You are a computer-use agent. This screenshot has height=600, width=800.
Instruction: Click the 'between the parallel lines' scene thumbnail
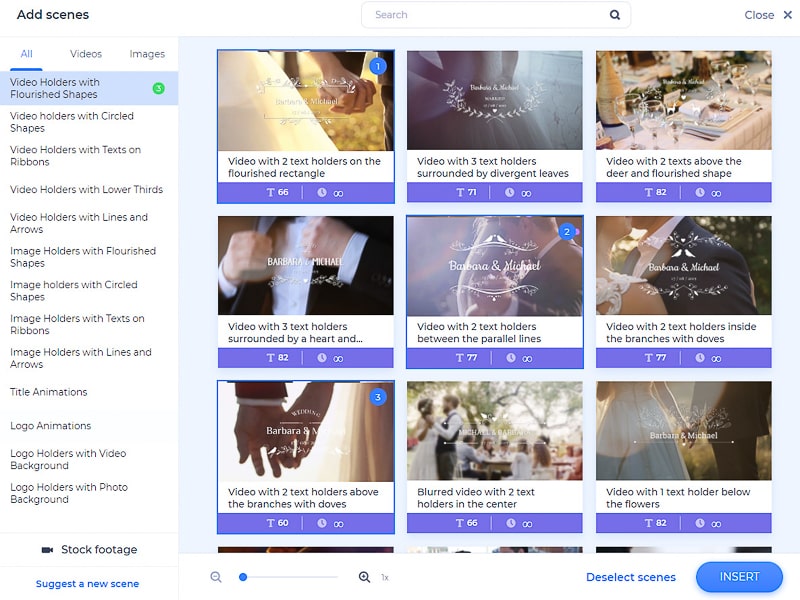tap(494, 266)
